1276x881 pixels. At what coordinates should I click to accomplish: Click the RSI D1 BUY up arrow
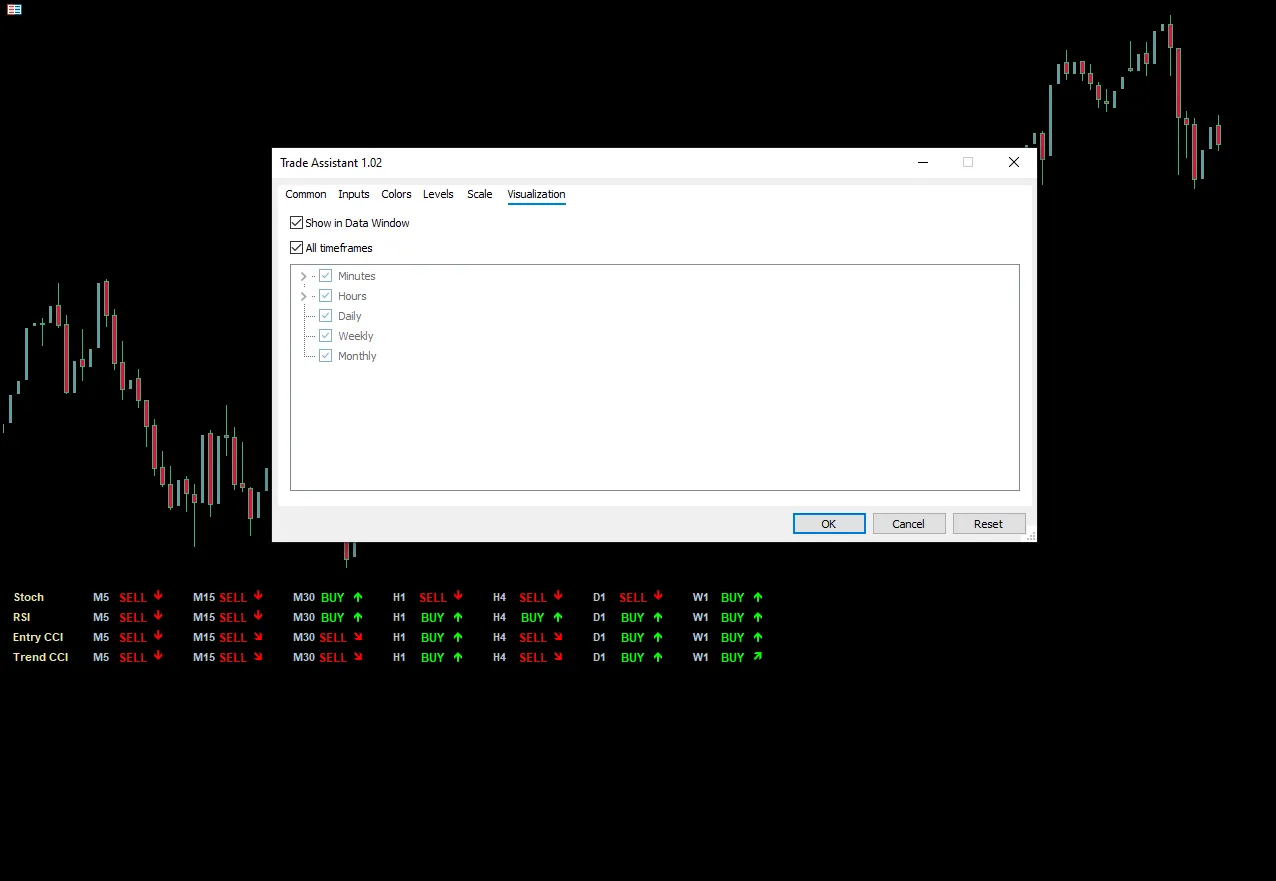pyautogui.click(x=658, y=617)
